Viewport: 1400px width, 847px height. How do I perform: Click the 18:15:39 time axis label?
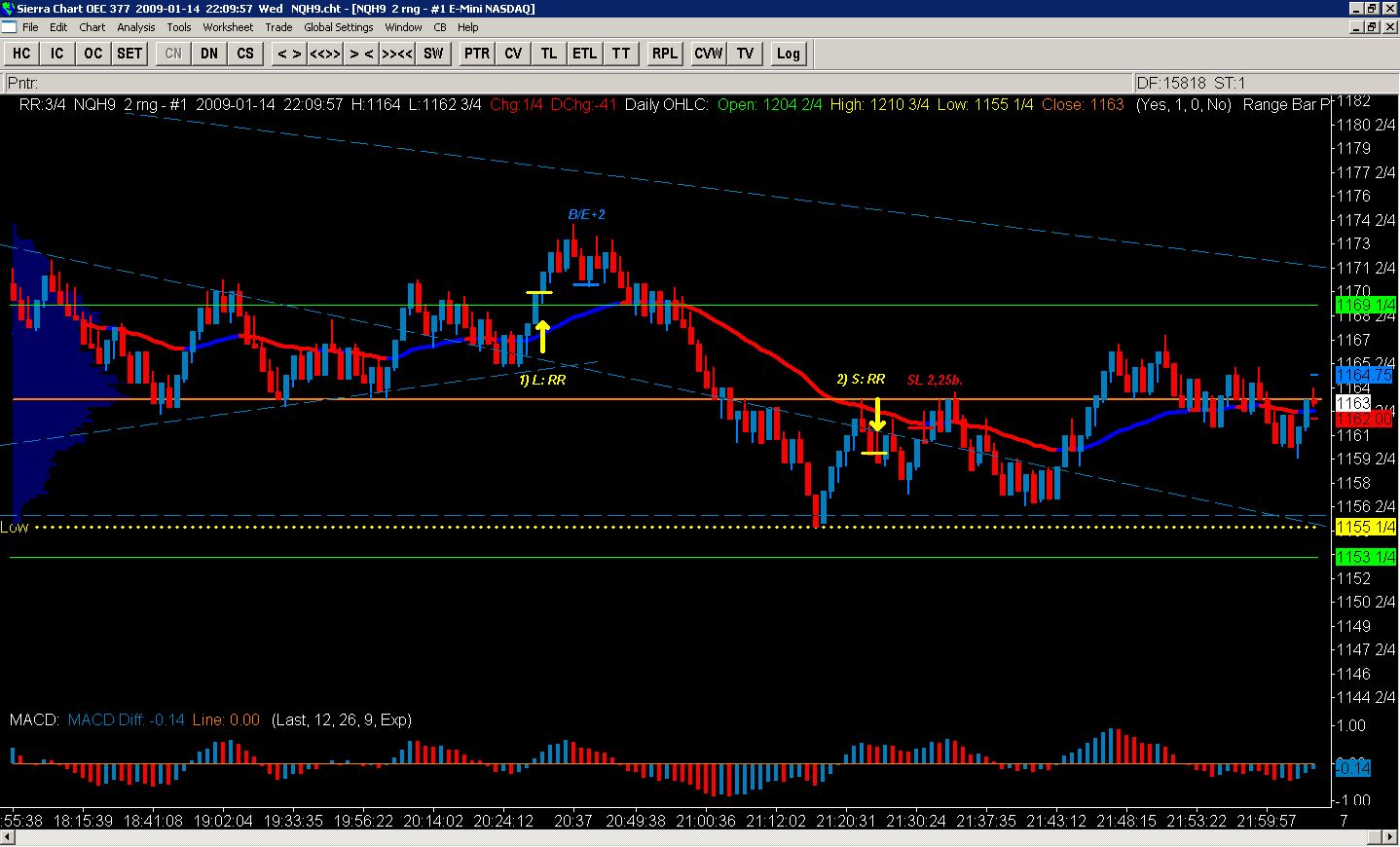83,821
